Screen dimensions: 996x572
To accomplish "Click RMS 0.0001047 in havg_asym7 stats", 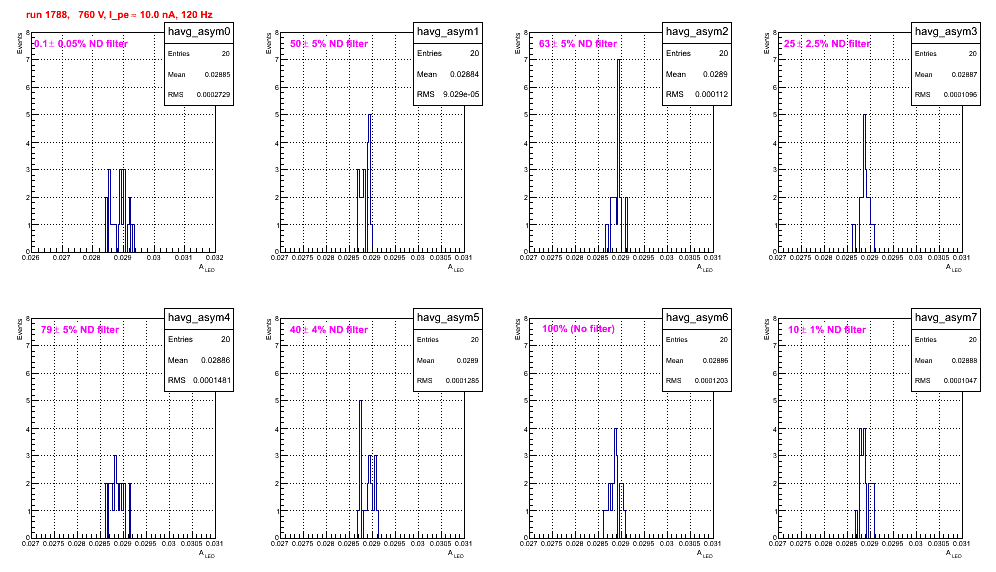I will click(x=946, y=381).
